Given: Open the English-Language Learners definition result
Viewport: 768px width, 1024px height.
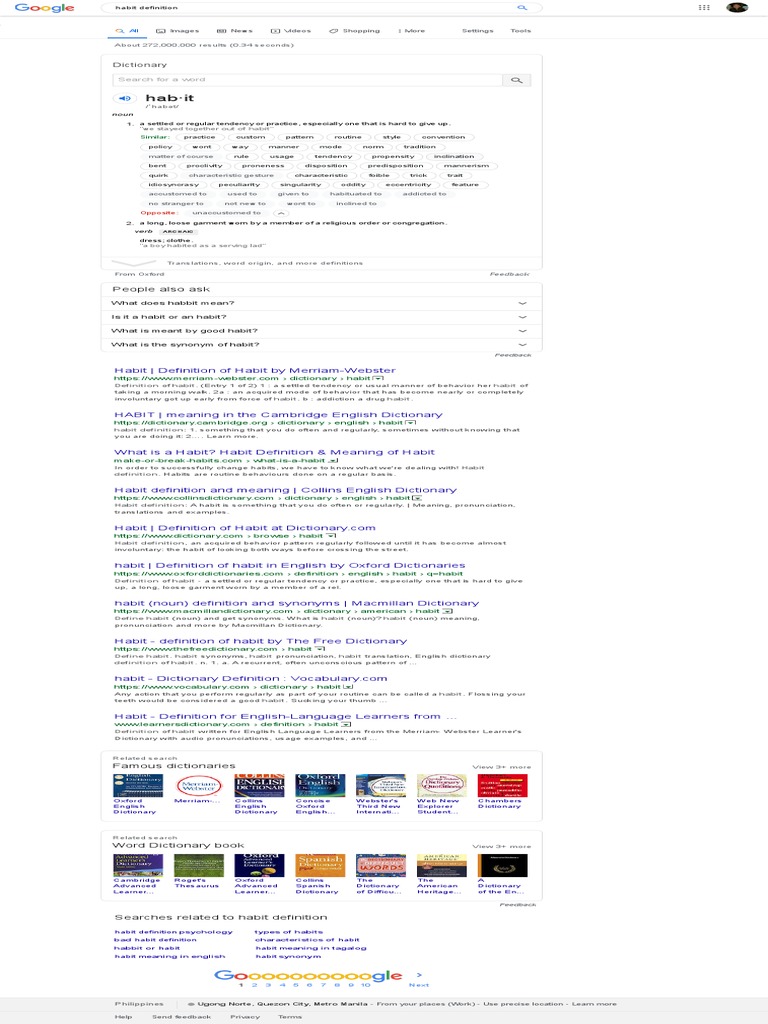Looking at the screenshot, I should (x=285, y=716).
